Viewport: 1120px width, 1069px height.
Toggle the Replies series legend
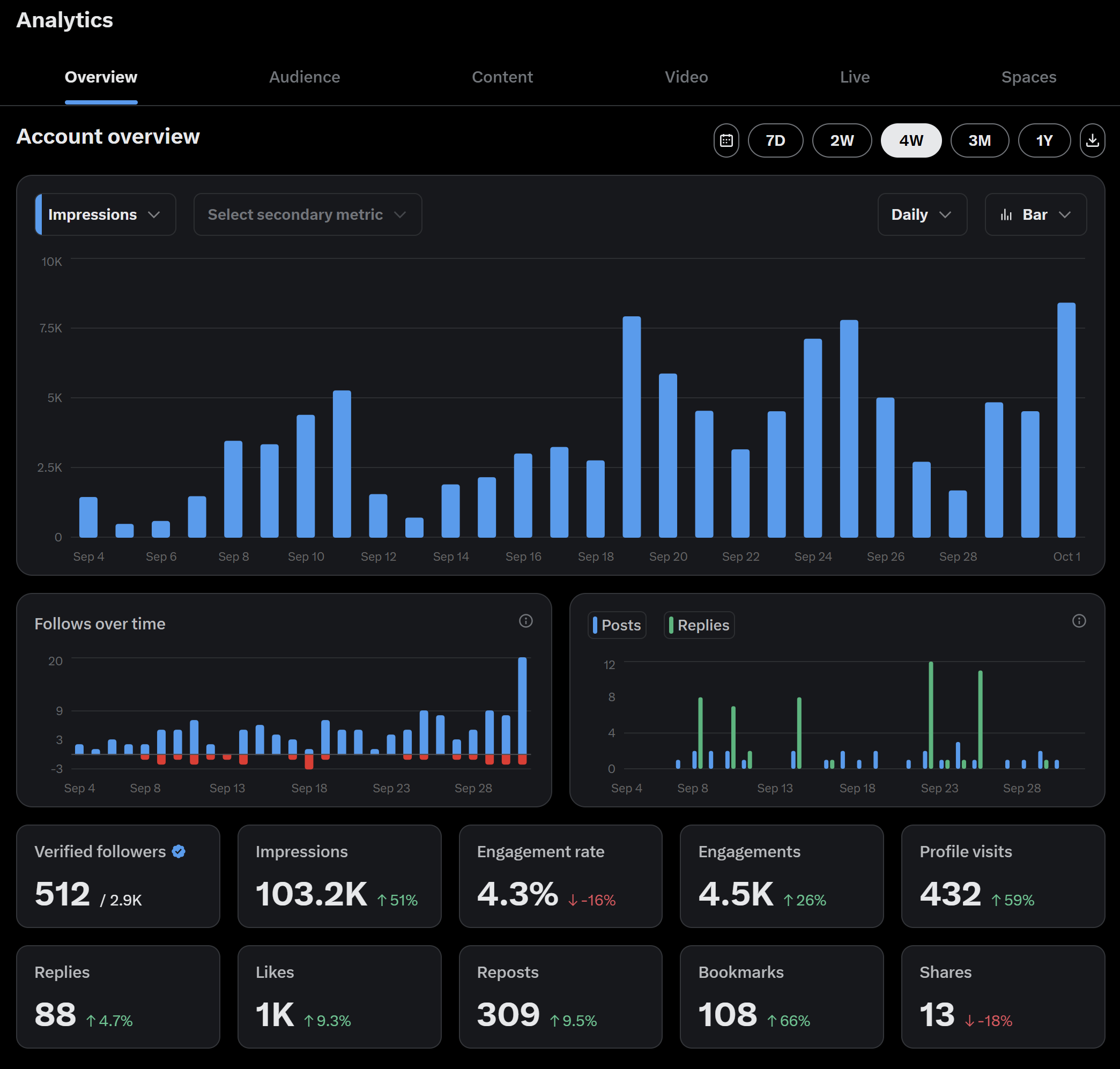698,625
